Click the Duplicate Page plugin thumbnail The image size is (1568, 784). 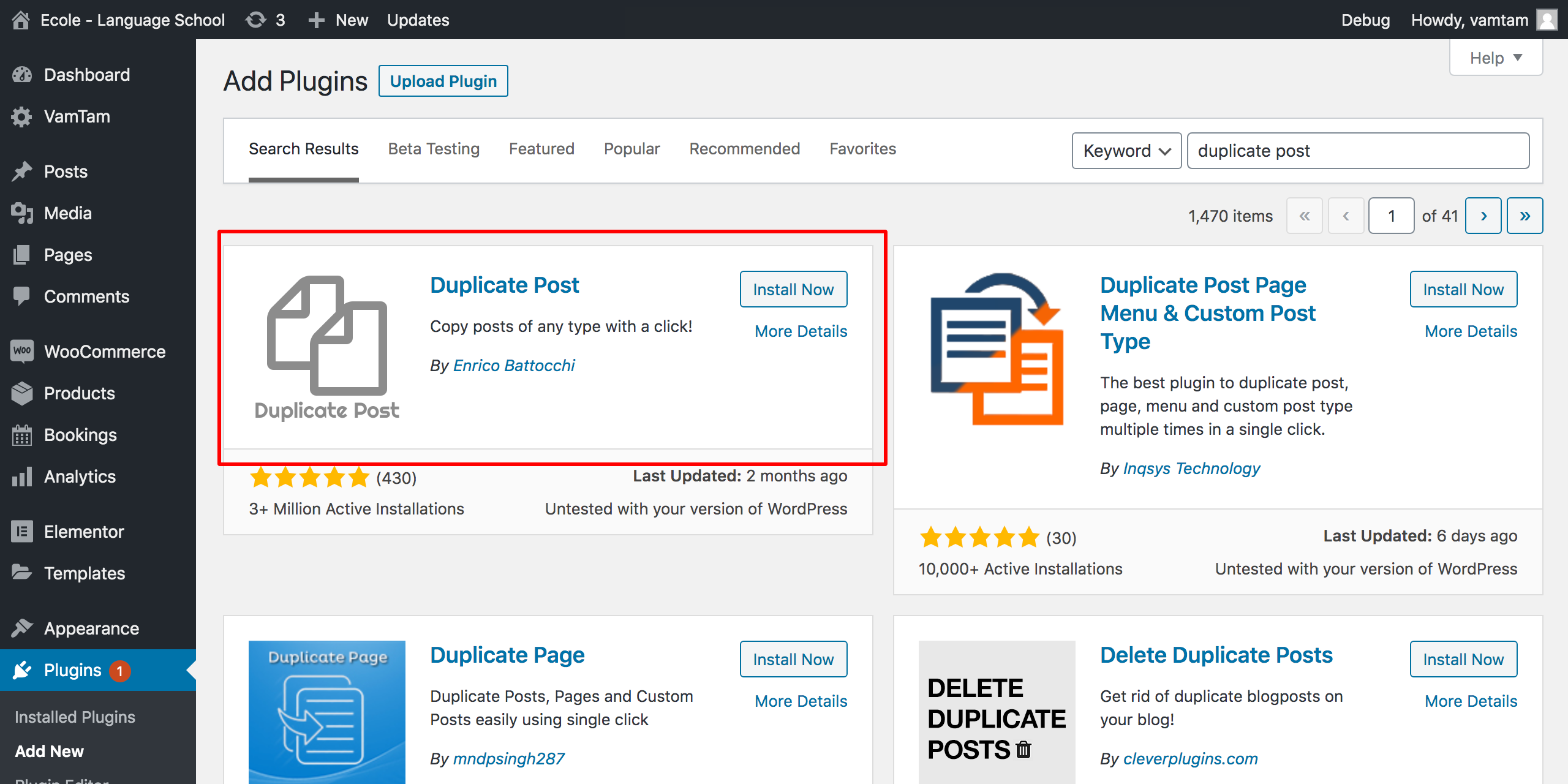326,712
